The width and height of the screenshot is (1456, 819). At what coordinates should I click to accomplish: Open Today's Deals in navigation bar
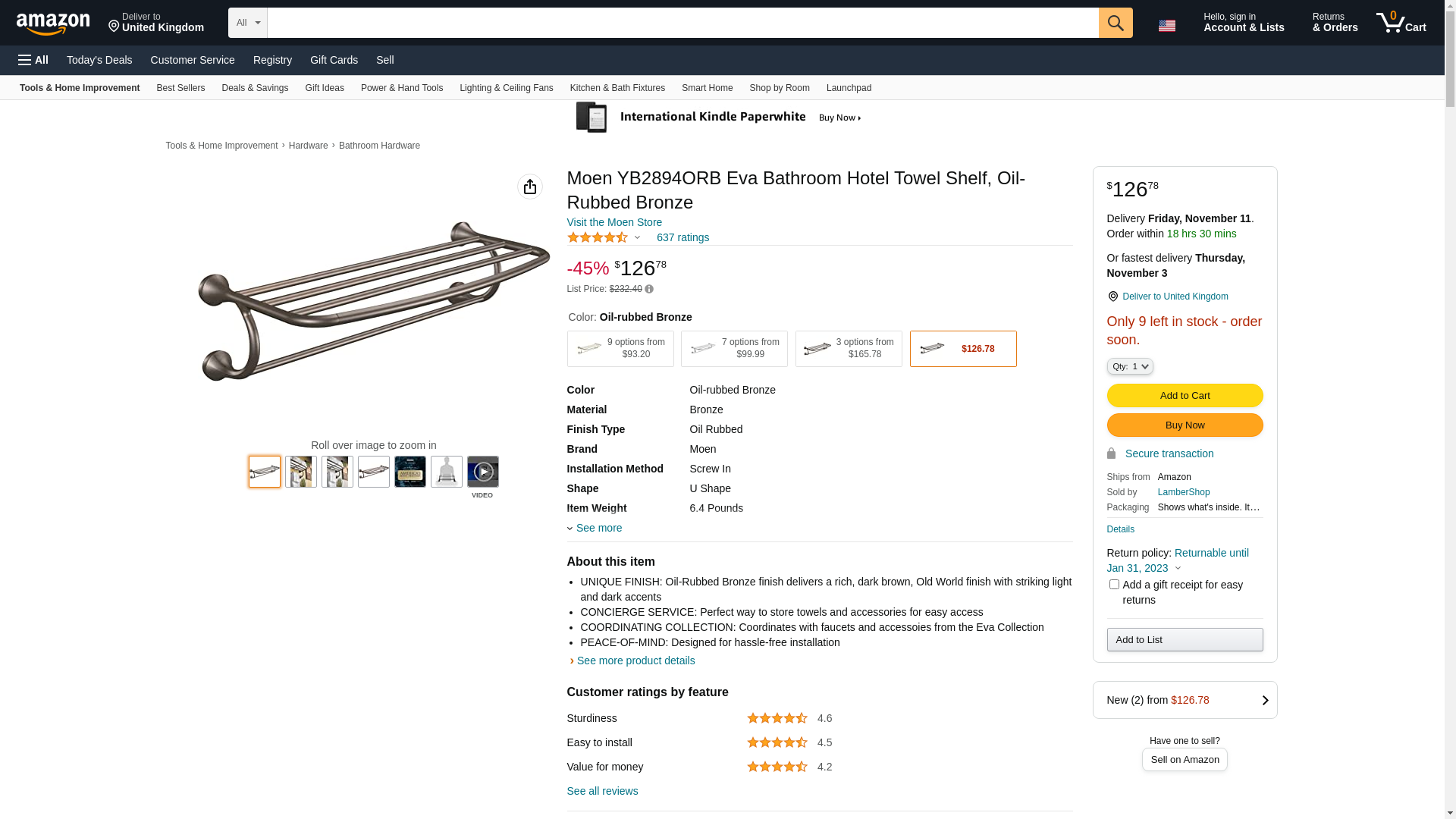click(x=99, y=60)
